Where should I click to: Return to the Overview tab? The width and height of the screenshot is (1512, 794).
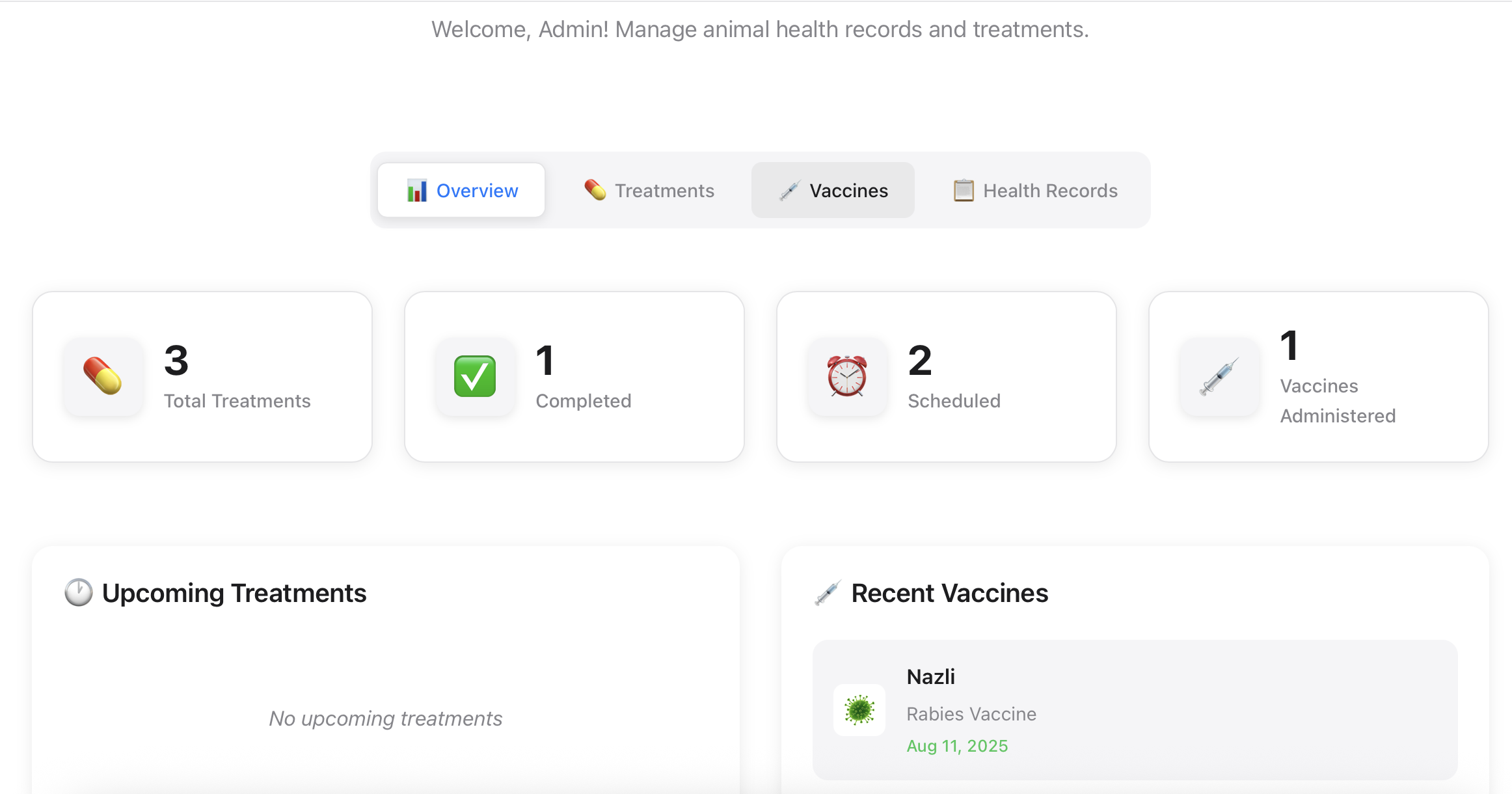461,190
